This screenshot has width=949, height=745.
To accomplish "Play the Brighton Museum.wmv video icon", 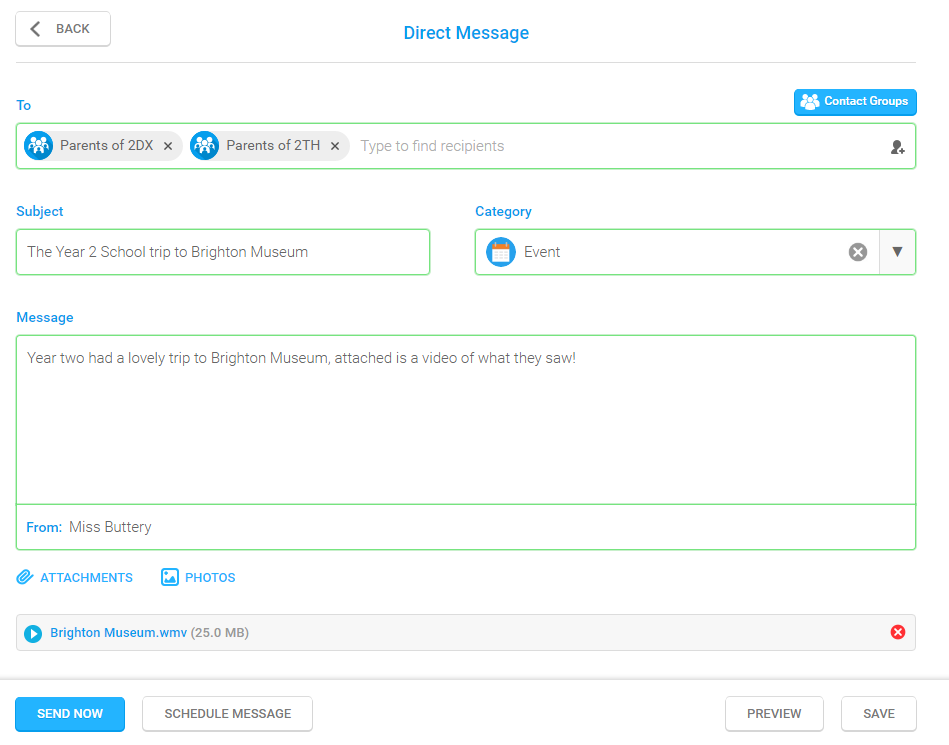I will click(33, 633).
